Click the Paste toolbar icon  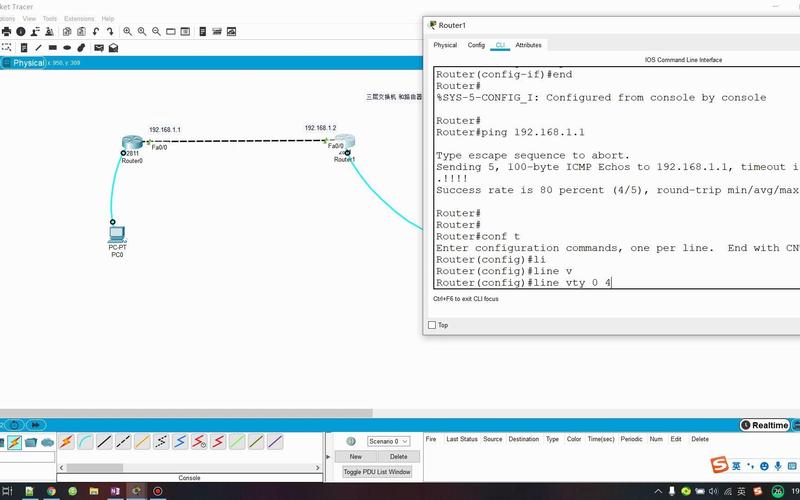tap(81, 32)
